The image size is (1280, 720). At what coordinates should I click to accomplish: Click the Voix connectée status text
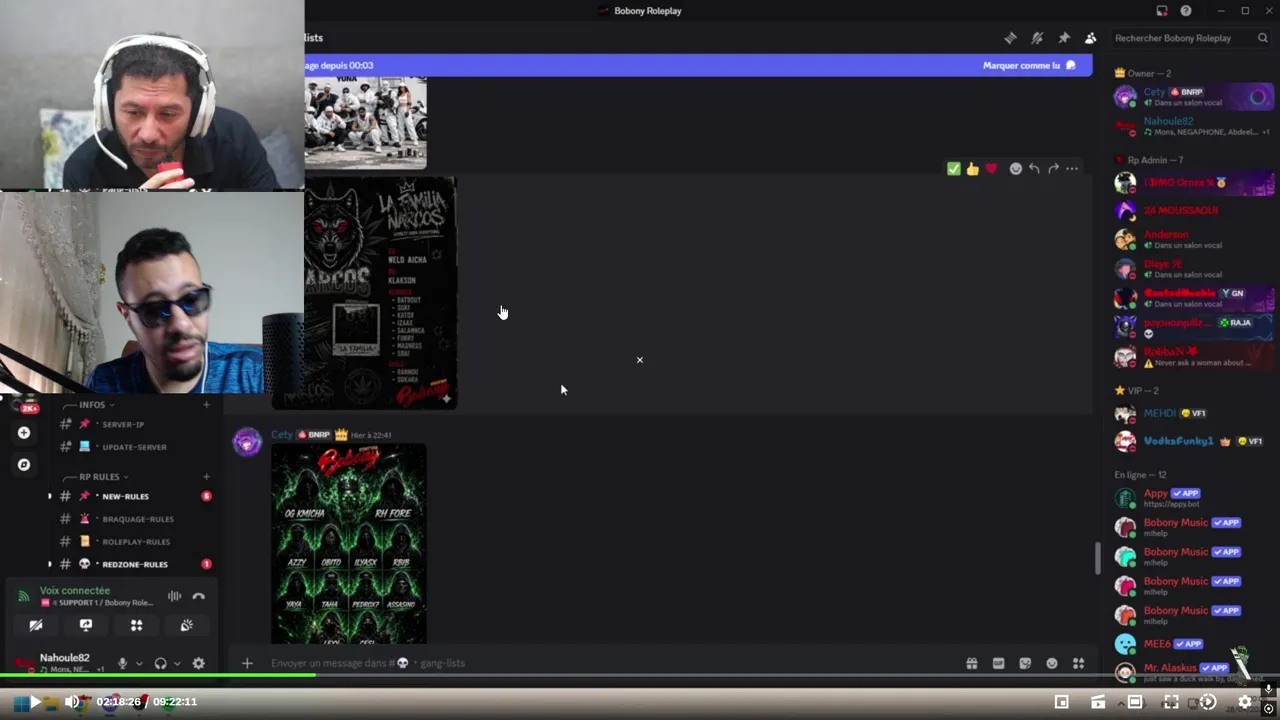tap(75, 591)
